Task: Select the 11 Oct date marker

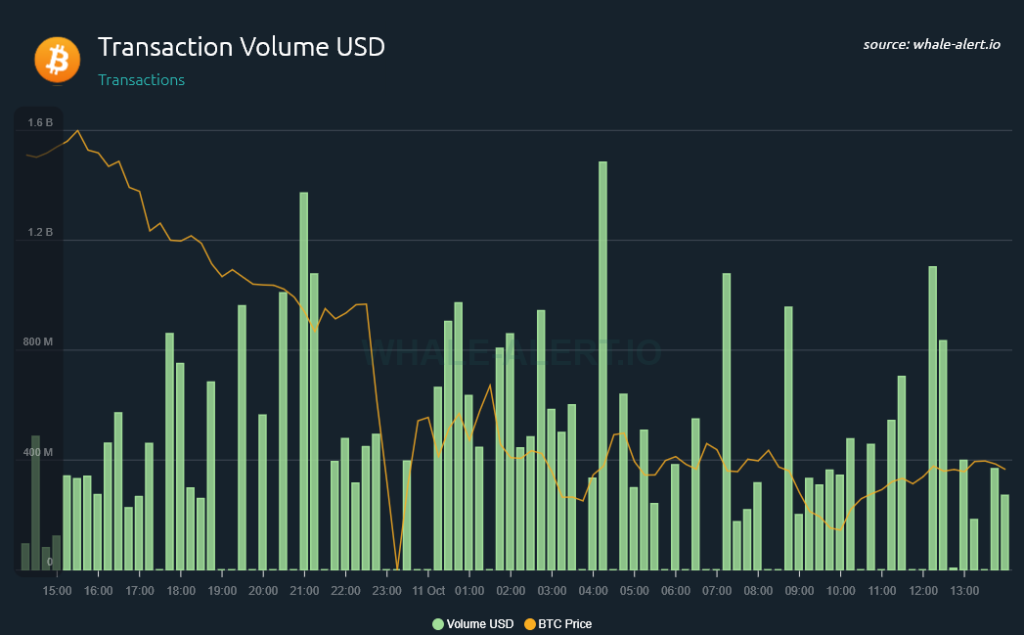Action: [428, 591]
